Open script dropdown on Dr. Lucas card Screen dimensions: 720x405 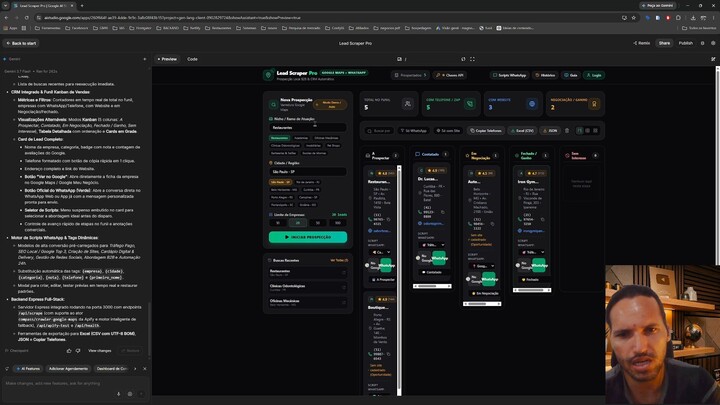[x=432, y=245]
